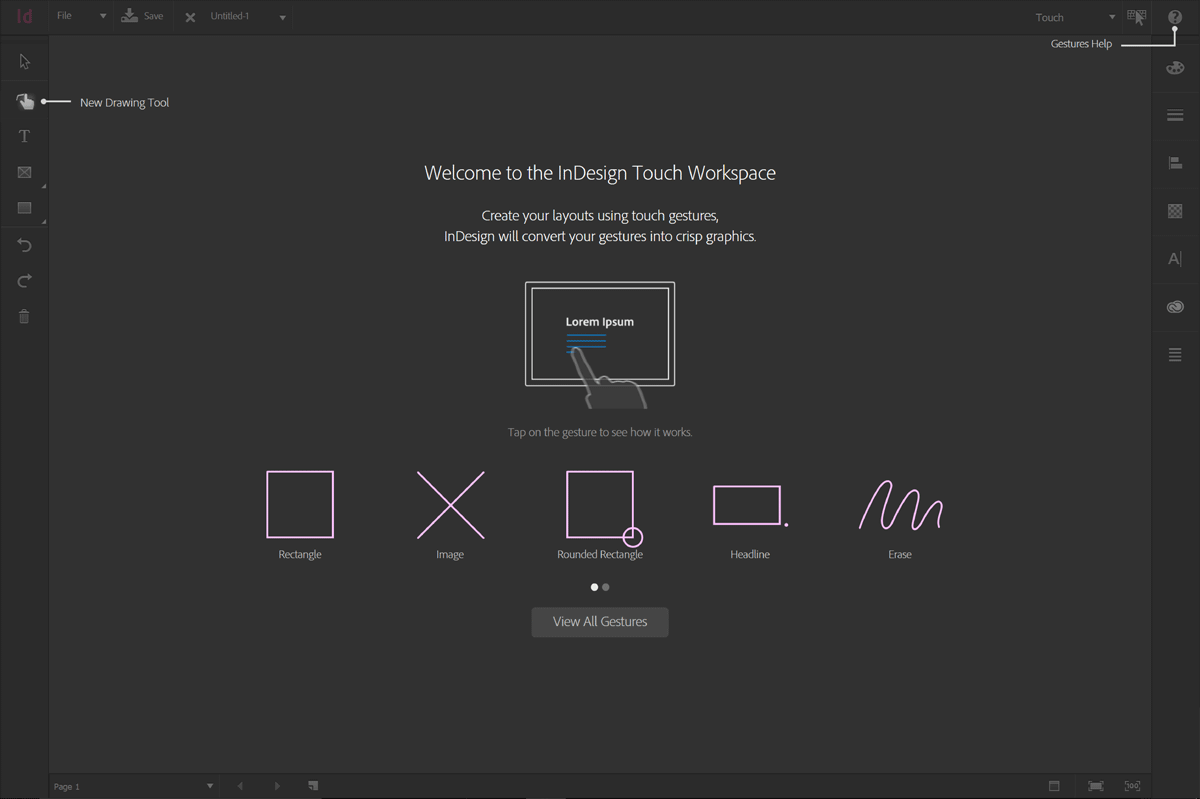Click the Save label text
Image resolution: width=1200 pixels, height=799 pixels.
coord(153,17)
